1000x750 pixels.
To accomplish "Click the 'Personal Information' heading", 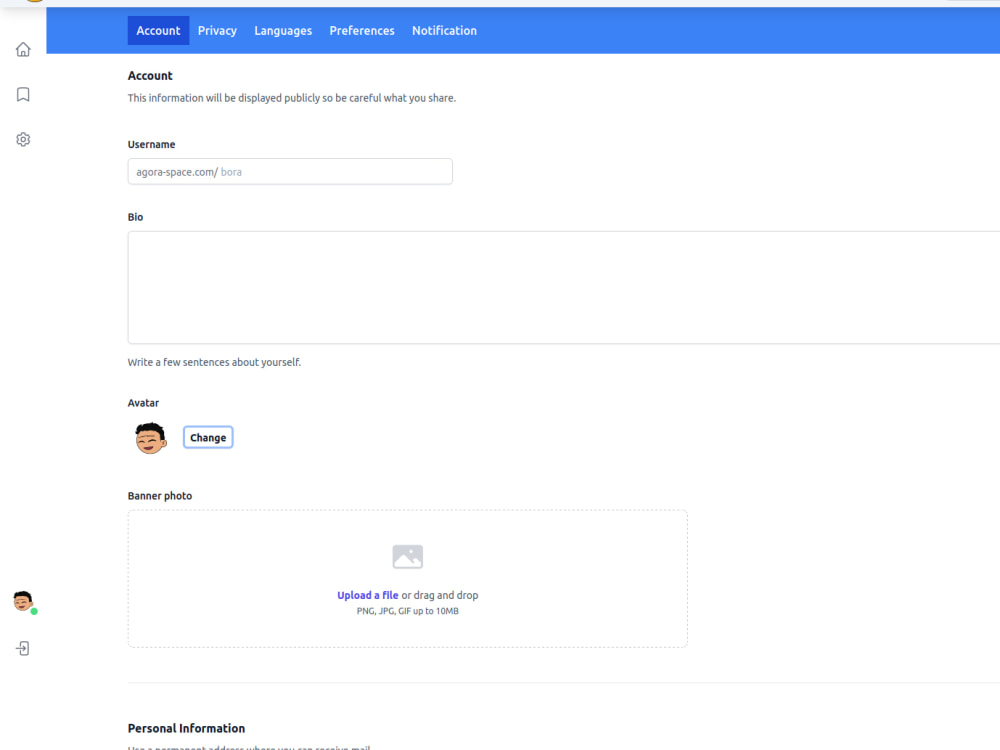I will pos(186,728).
